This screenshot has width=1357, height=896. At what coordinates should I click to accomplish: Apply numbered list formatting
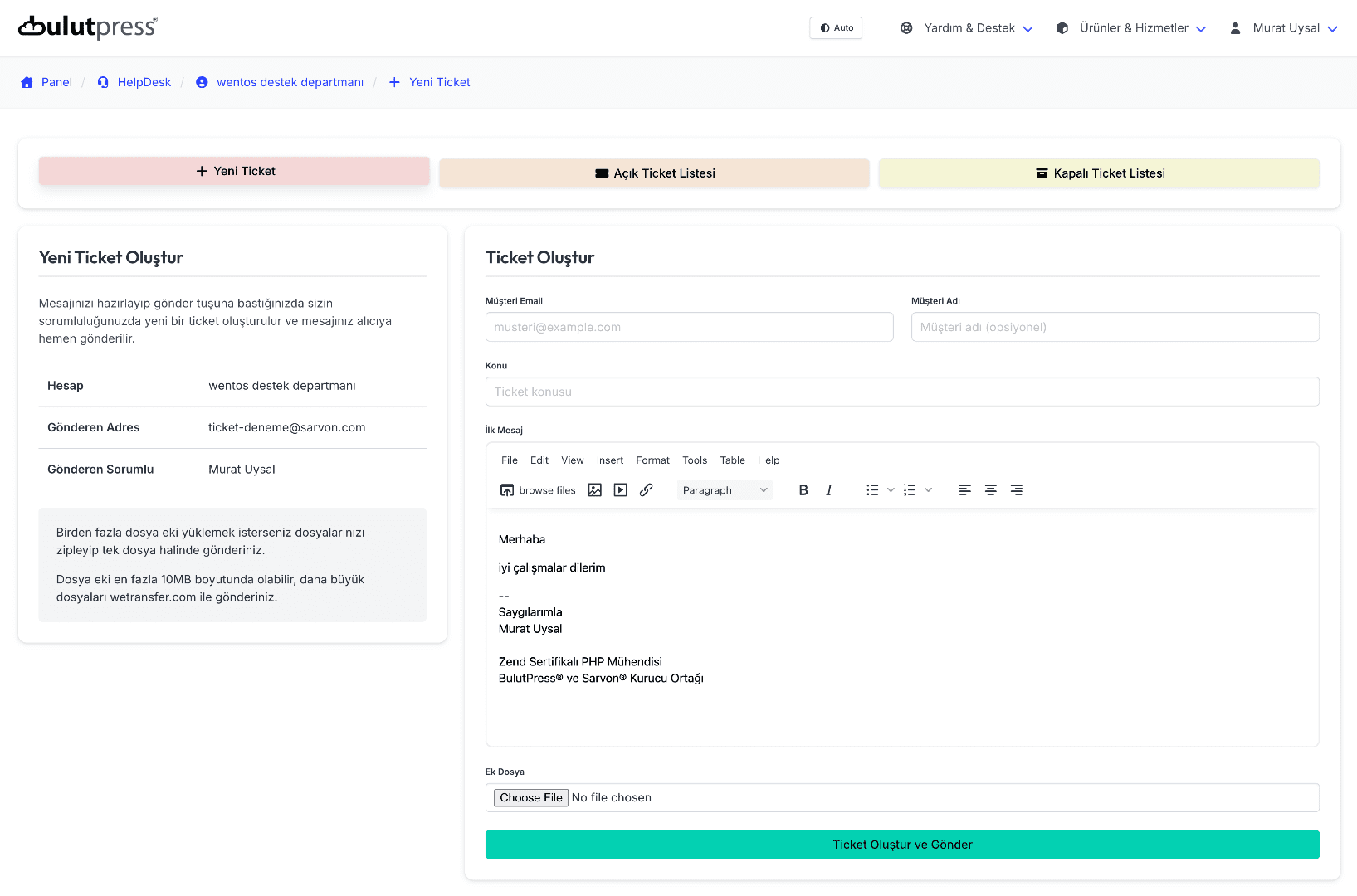pyautogui.click(x=910, y=489)
